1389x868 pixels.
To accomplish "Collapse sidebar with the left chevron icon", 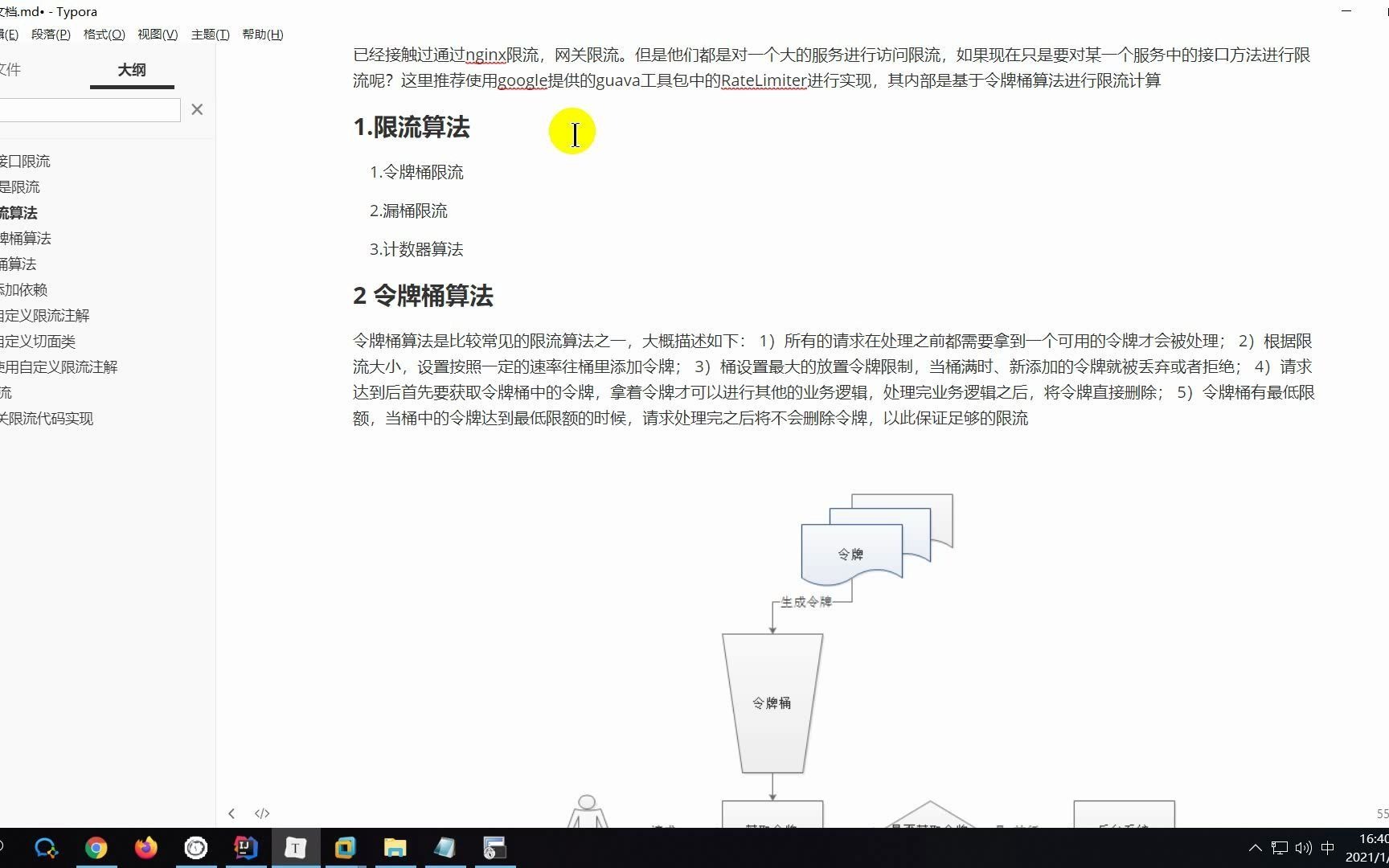I will click(231, 813).
